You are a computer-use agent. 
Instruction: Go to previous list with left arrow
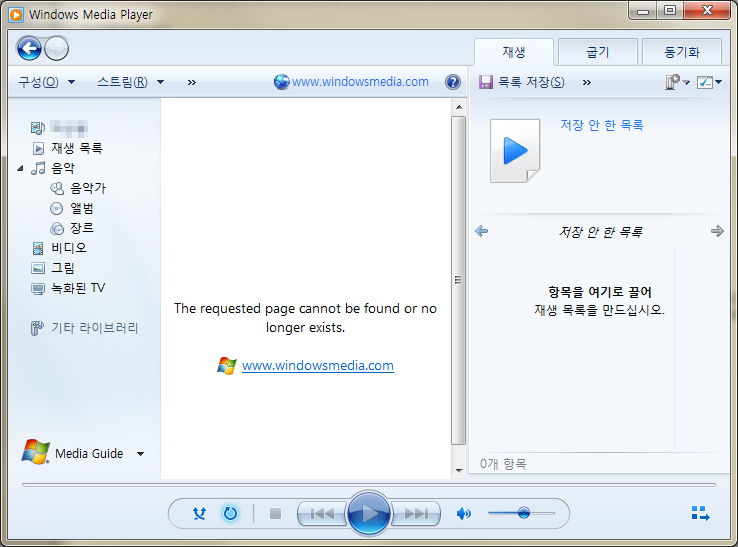[x=481, y=231]
